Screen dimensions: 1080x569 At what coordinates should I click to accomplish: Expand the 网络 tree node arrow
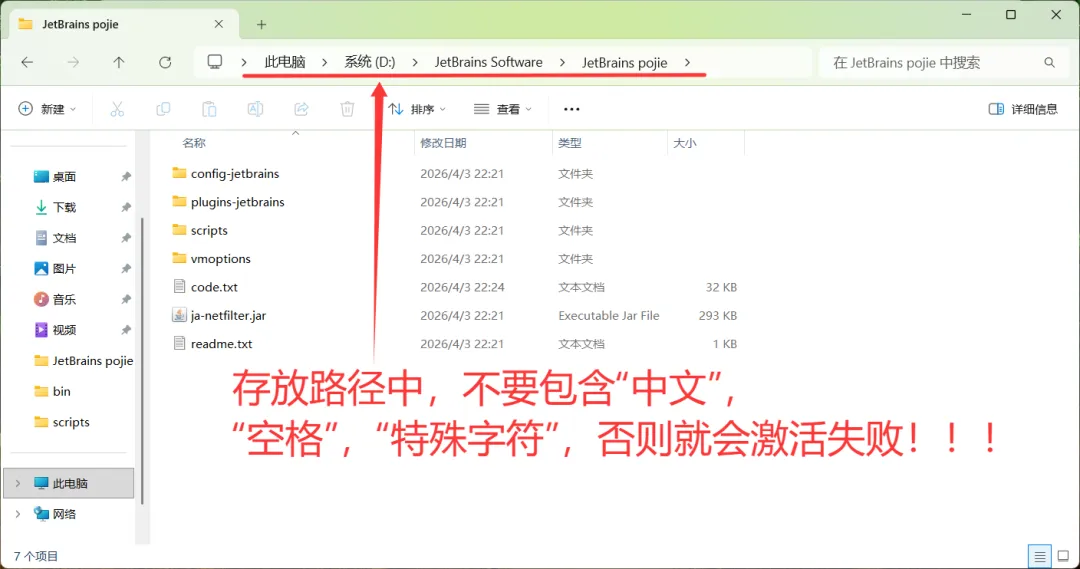click(x=18, y=514)
